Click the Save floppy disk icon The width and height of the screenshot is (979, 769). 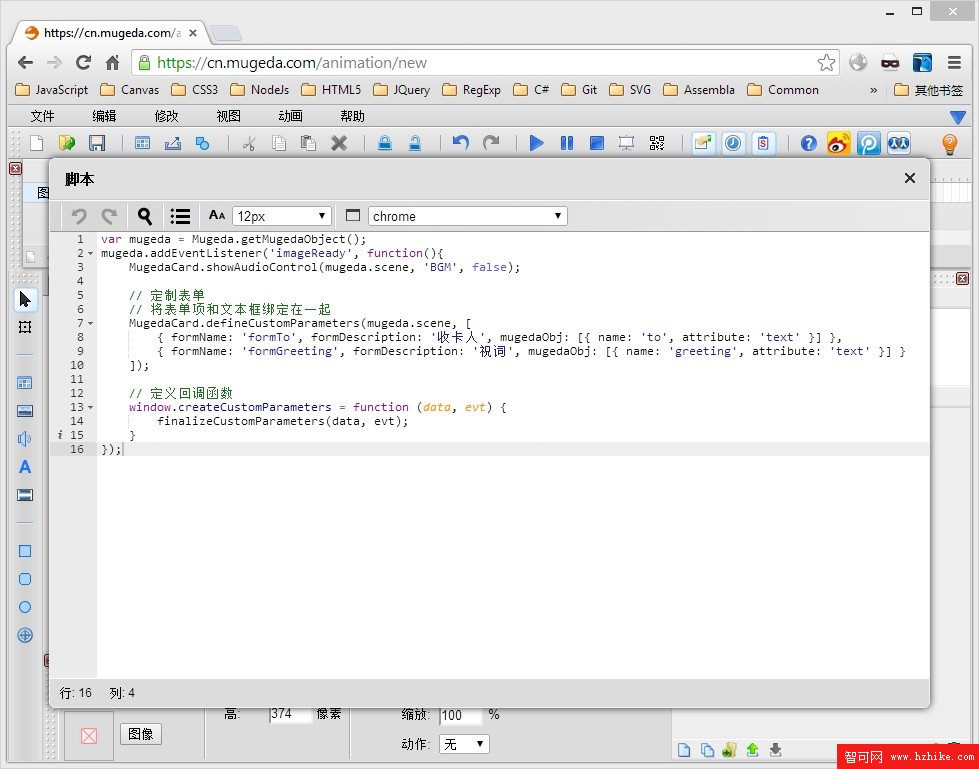point(97,143)
